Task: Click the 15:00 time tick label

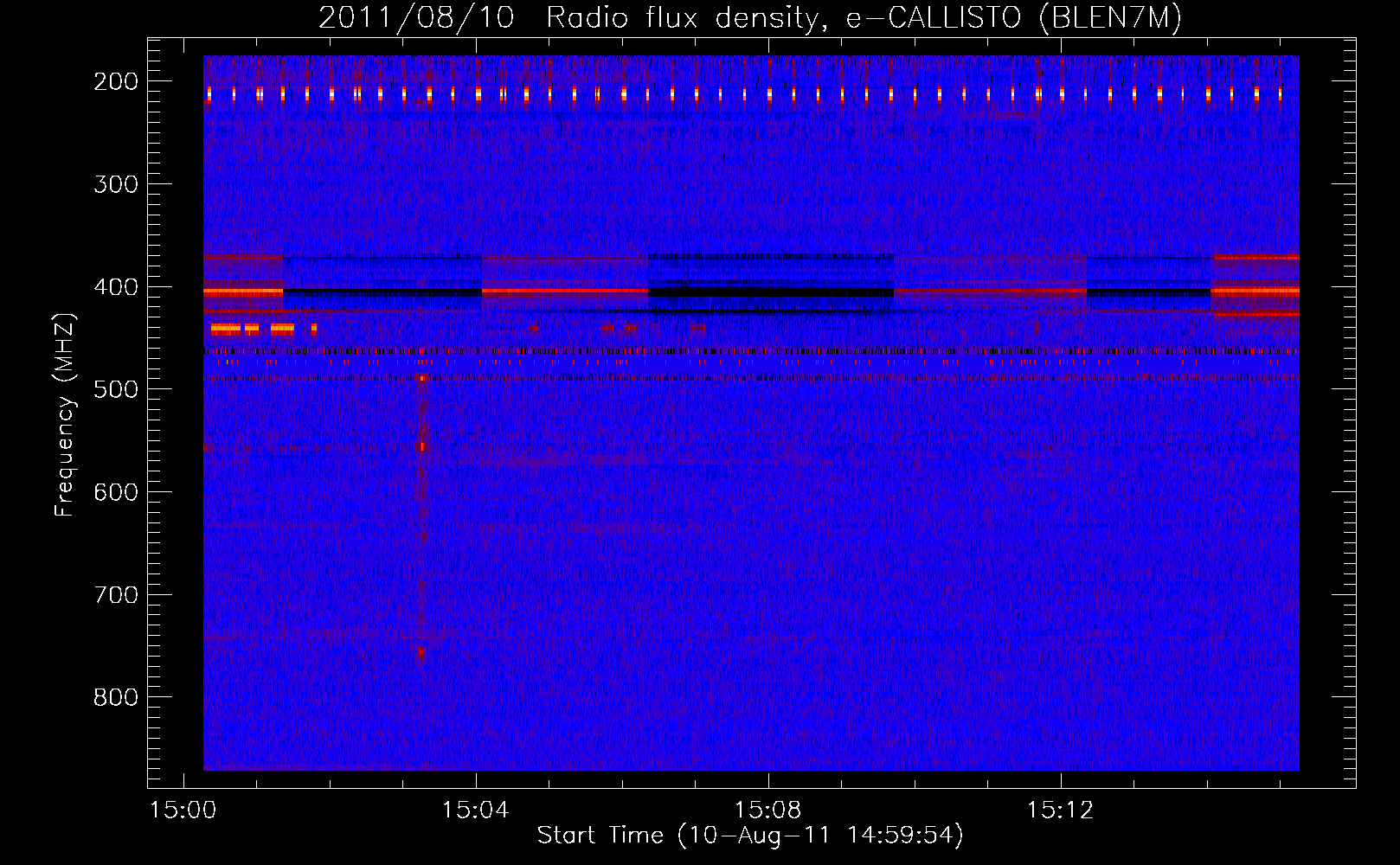Action: point(183,811)
